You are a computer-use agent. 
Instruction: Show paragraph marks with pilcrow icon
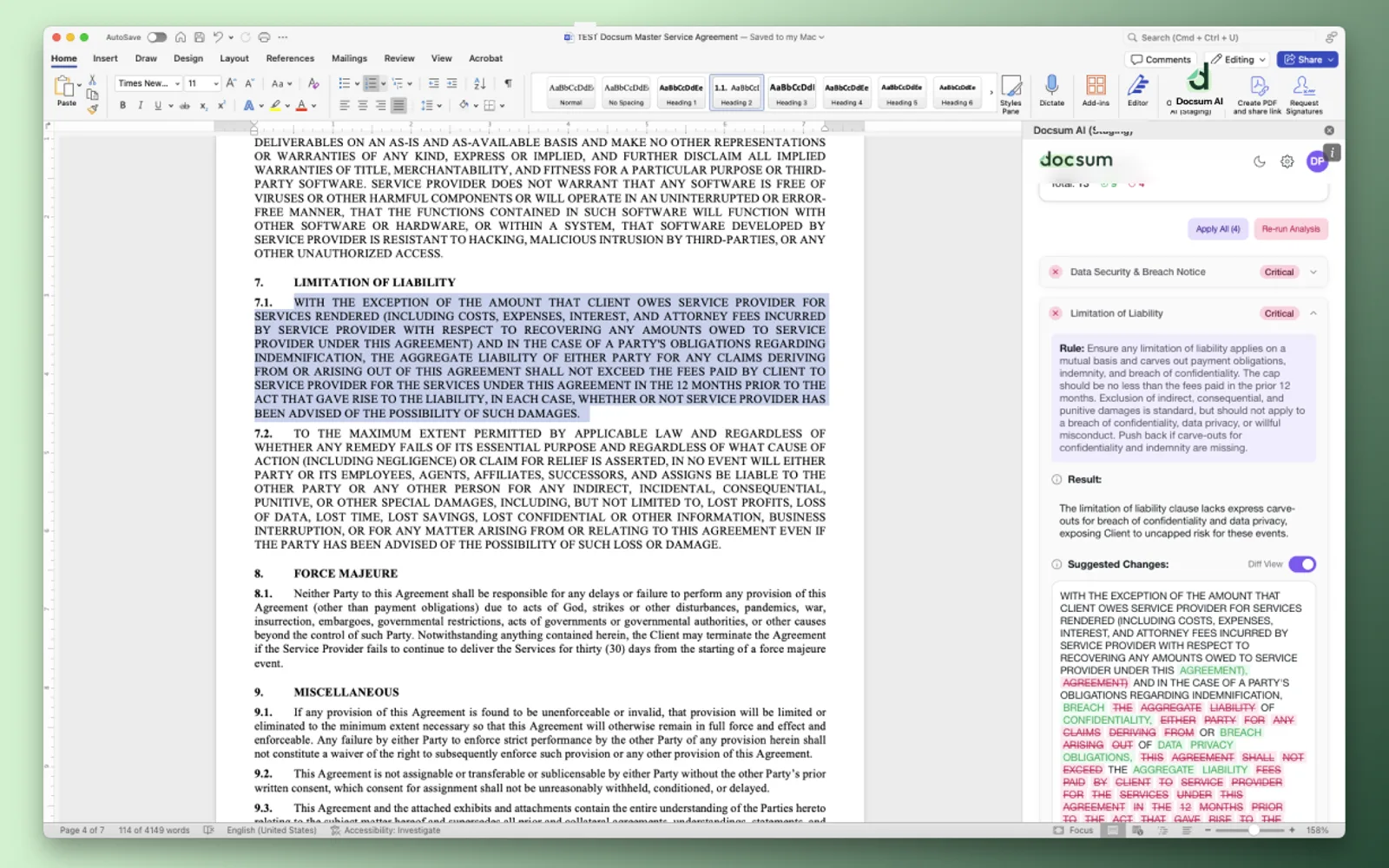click(x=508, y=83)
